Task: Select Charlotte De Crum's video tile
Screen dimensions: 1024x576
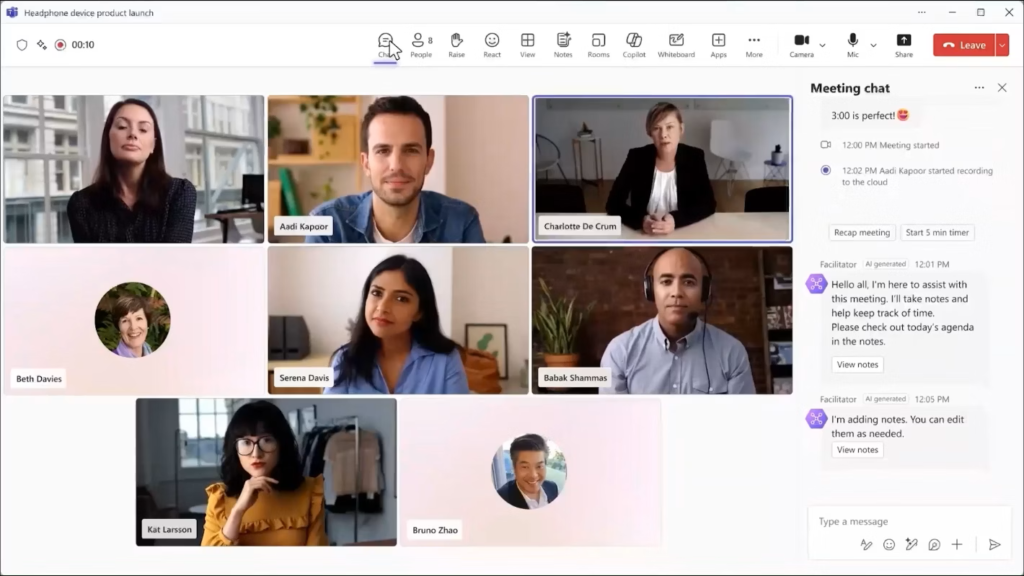Action: click(662, 169)
